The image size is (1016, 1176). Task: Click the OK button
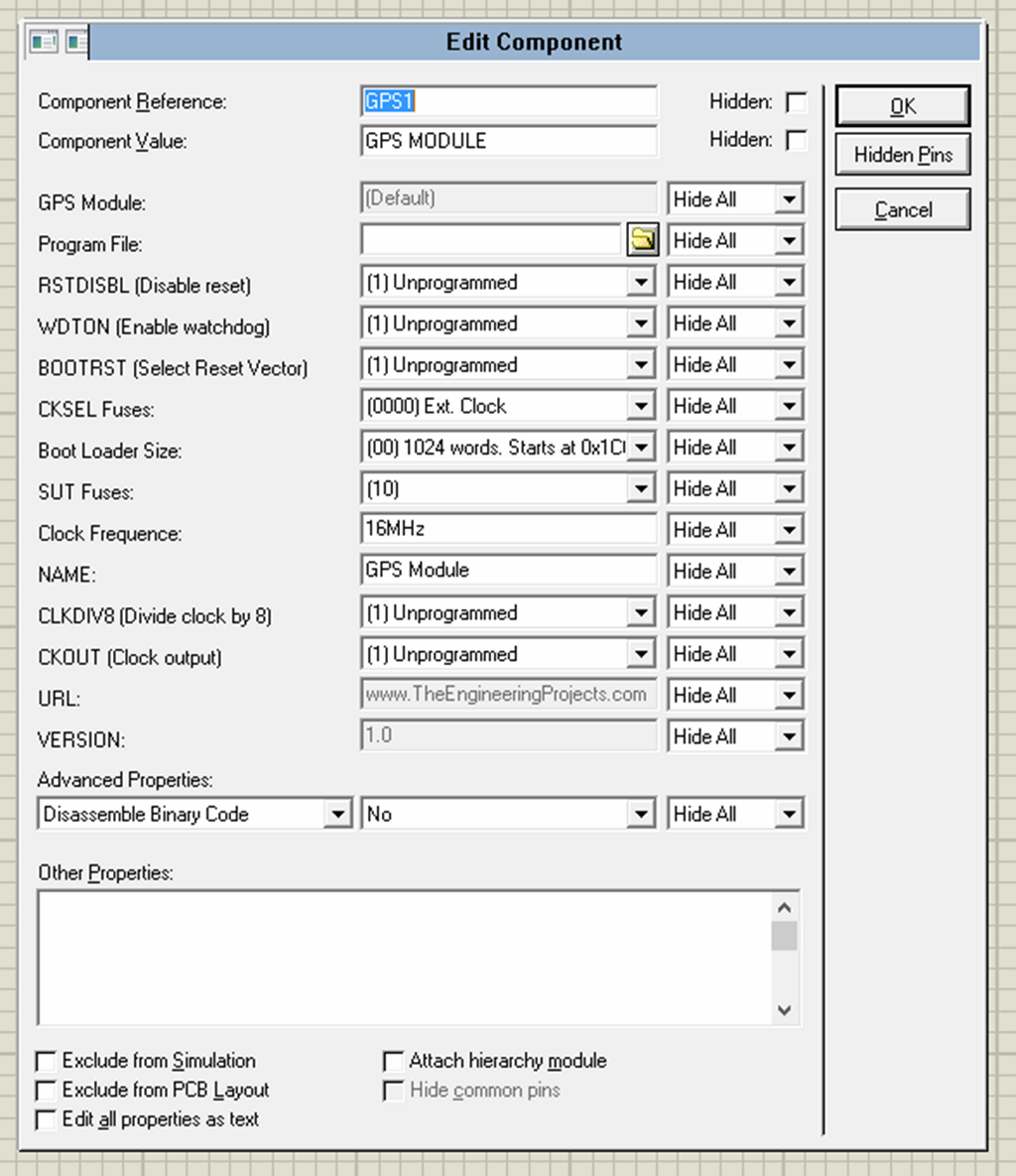[902, 105]
